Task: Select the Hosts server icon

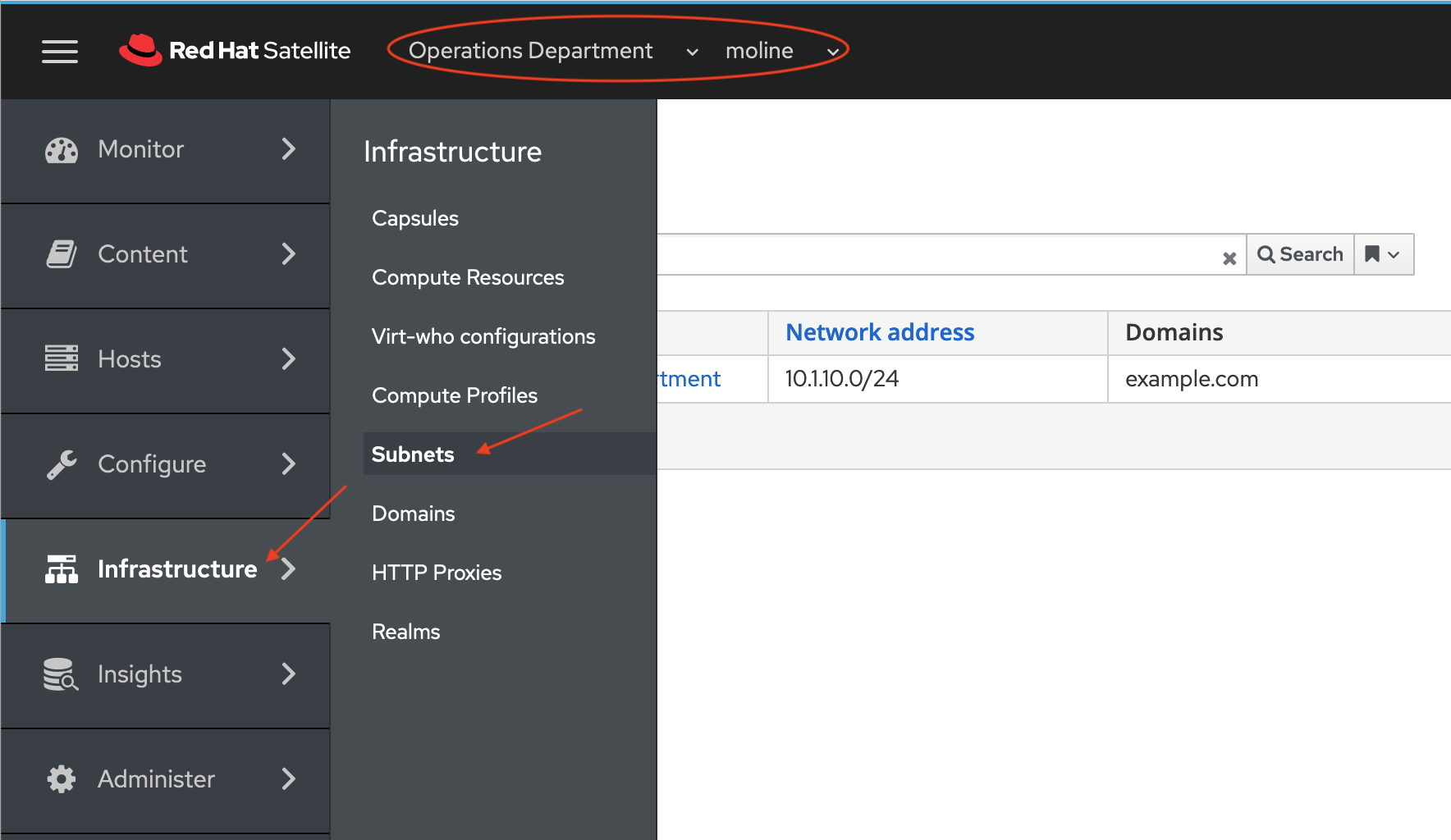Action: point(60,358)
